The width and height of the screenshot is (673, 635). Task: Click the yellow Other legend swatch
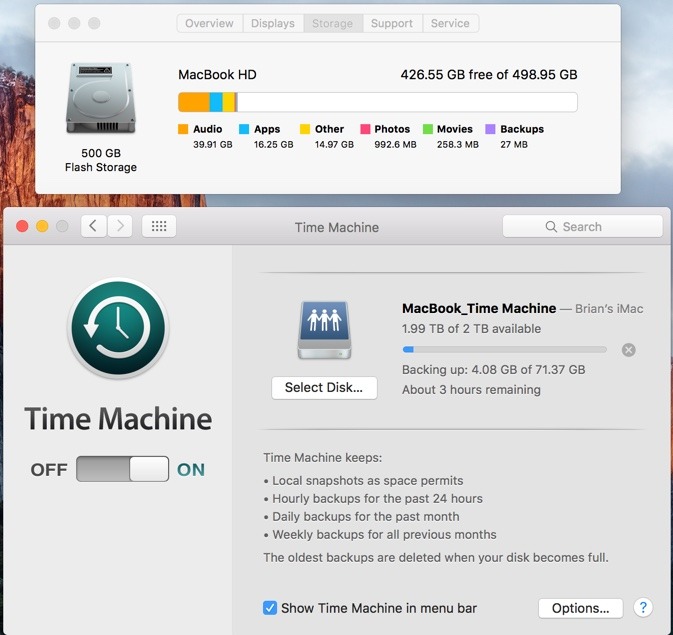pos(305,129)
